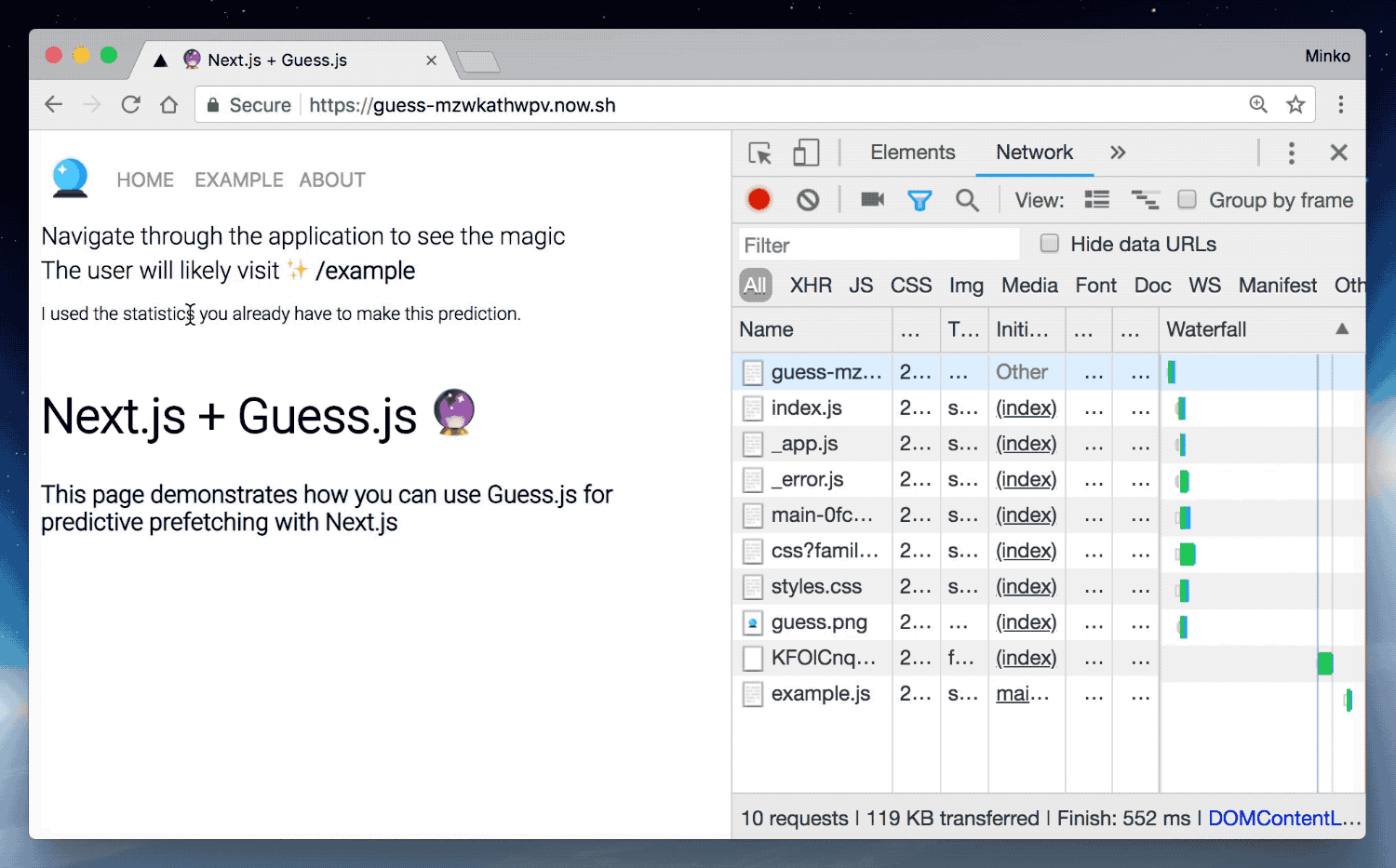This screenshot has height=868, width=1396.
Task: Go back using the browser back arrow
Action: [x=54, y=105]
